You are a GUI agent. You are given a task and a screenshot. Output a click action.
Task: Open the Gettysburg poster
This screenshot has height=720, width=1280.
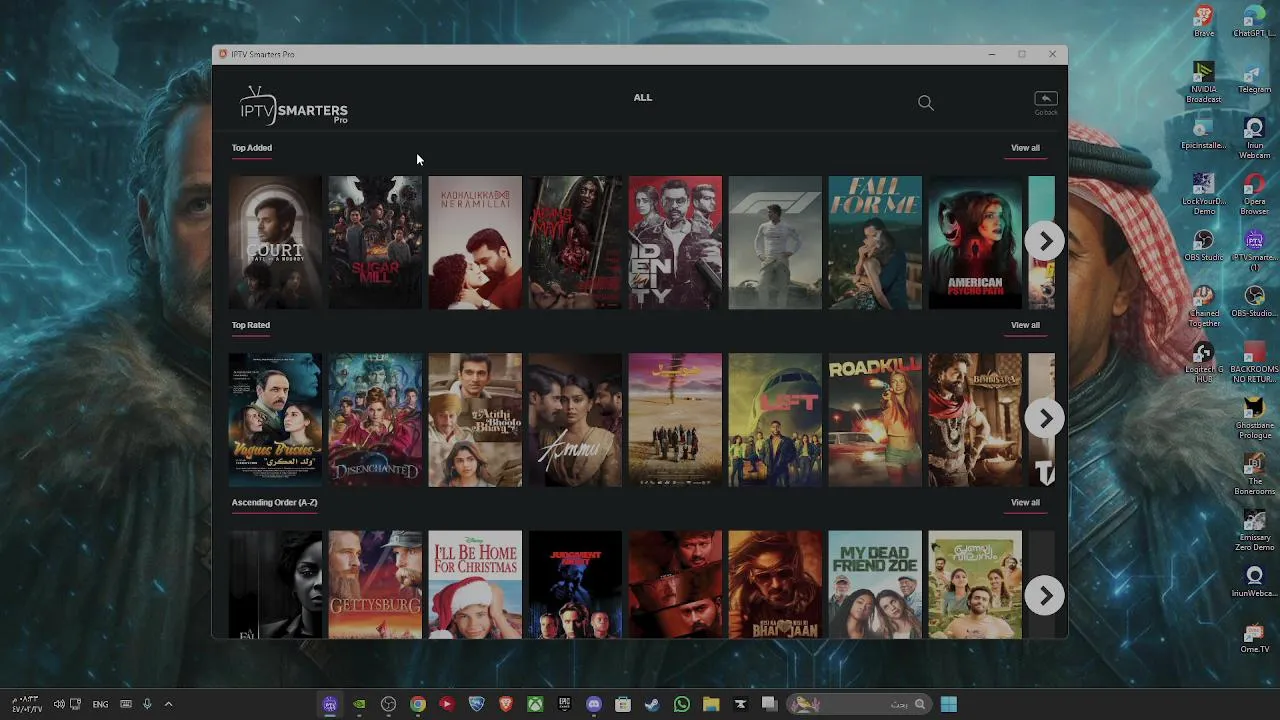tap(375, 584)
